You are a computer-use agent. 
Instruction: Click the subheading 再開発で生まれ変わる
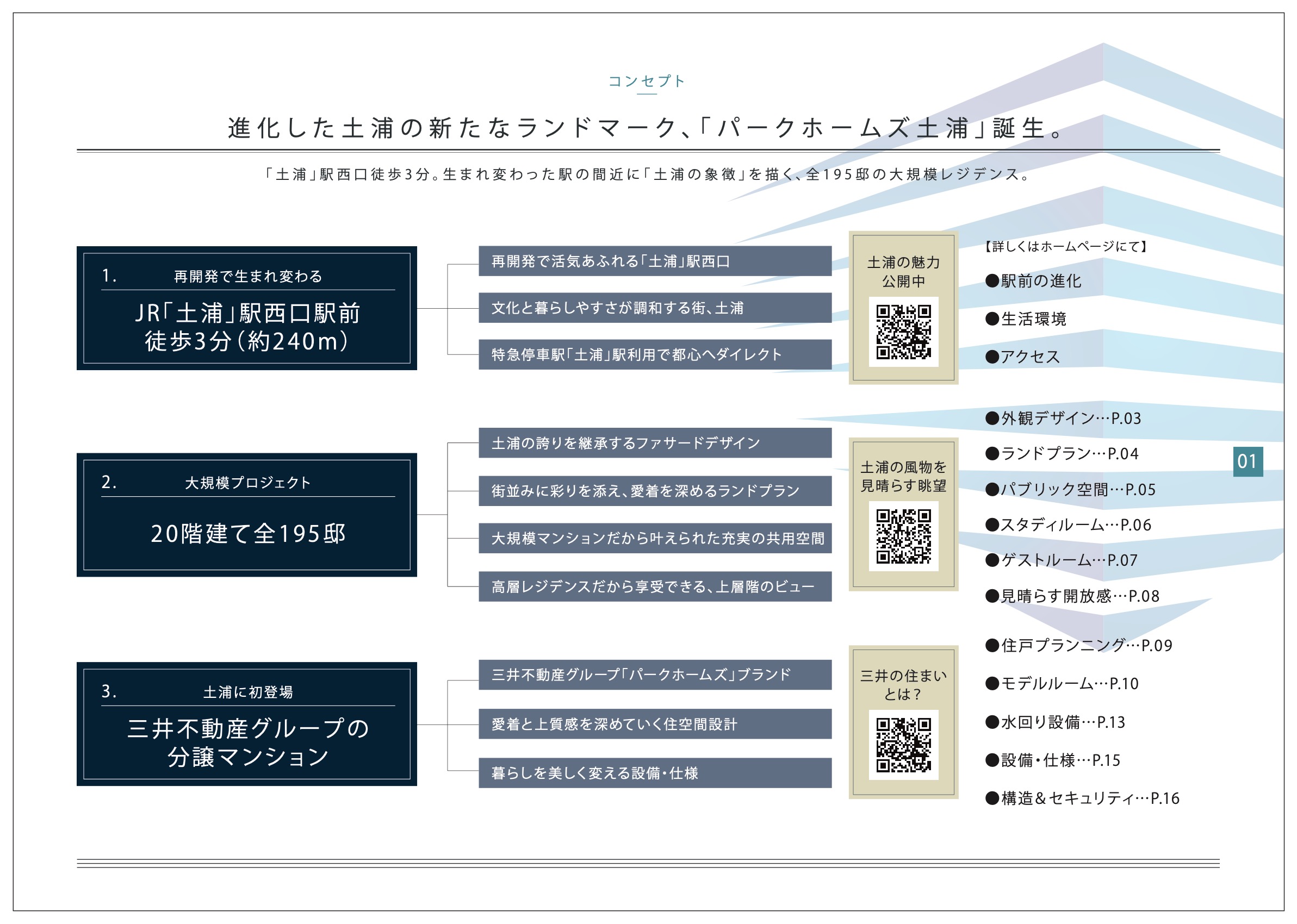(248, 276)
